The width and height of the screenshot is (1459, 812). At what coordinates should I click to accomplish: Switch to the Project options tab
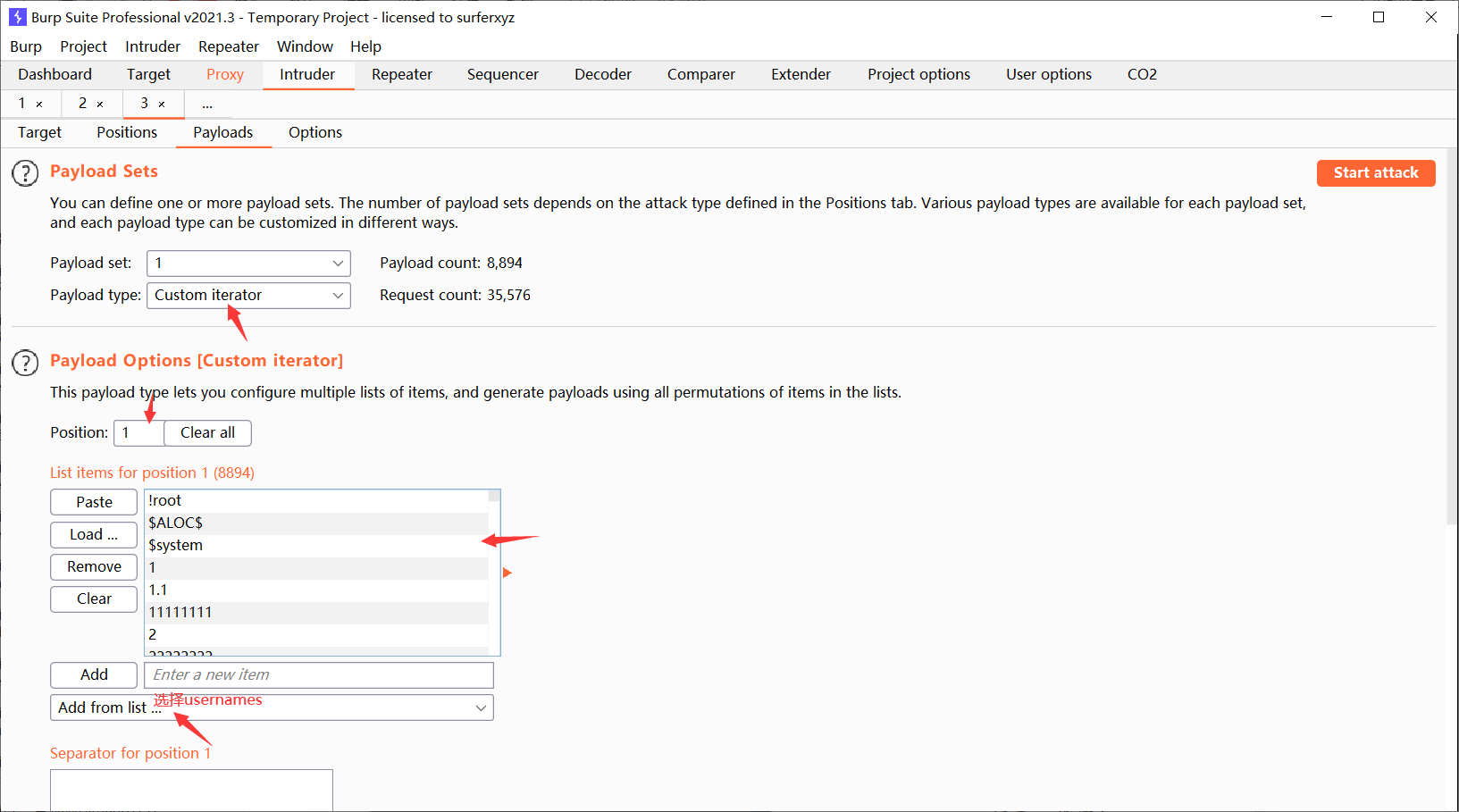pos(918,74)
